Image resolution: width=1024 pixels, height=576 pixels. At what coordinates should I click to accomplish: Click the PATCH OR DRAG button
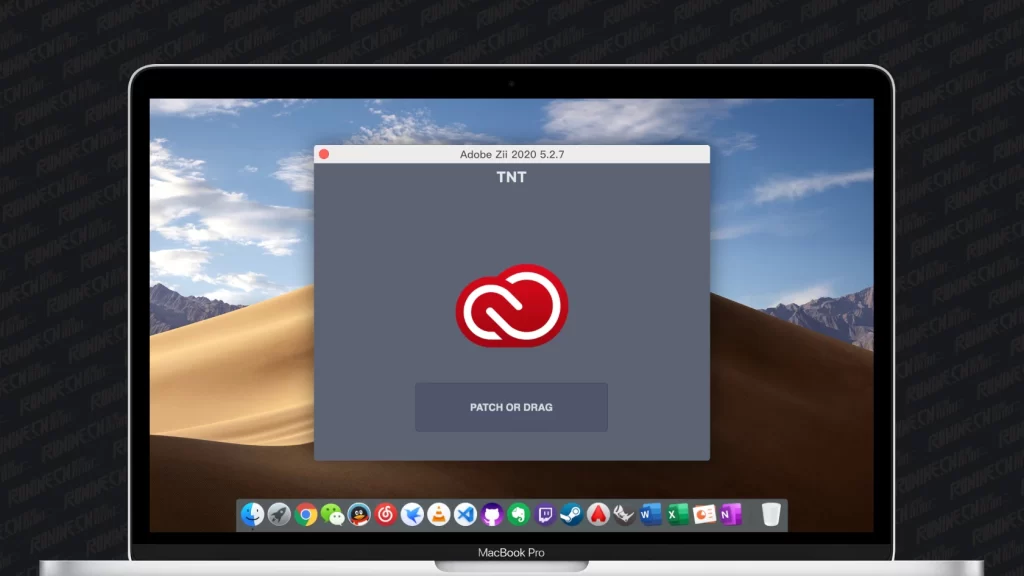point(511,407)
